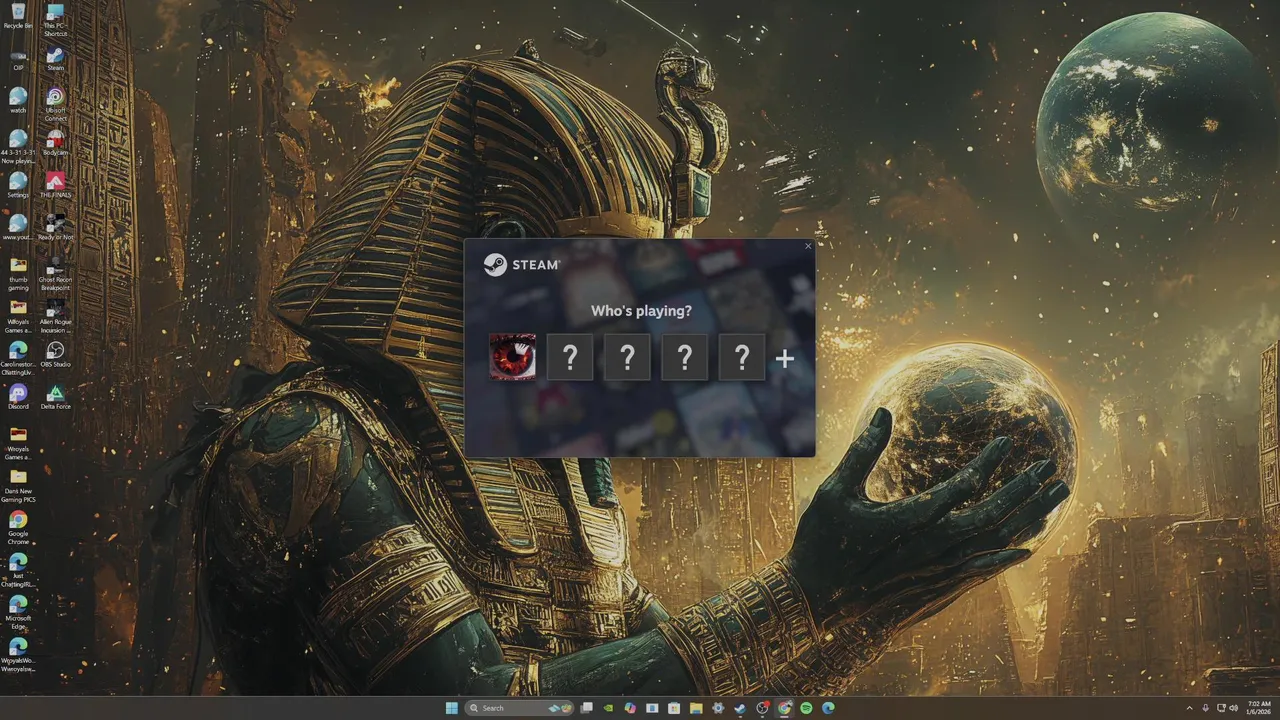Click the taskbar Search box
Viewport: 1280px width, 720px height.
(x=519, y=708)
